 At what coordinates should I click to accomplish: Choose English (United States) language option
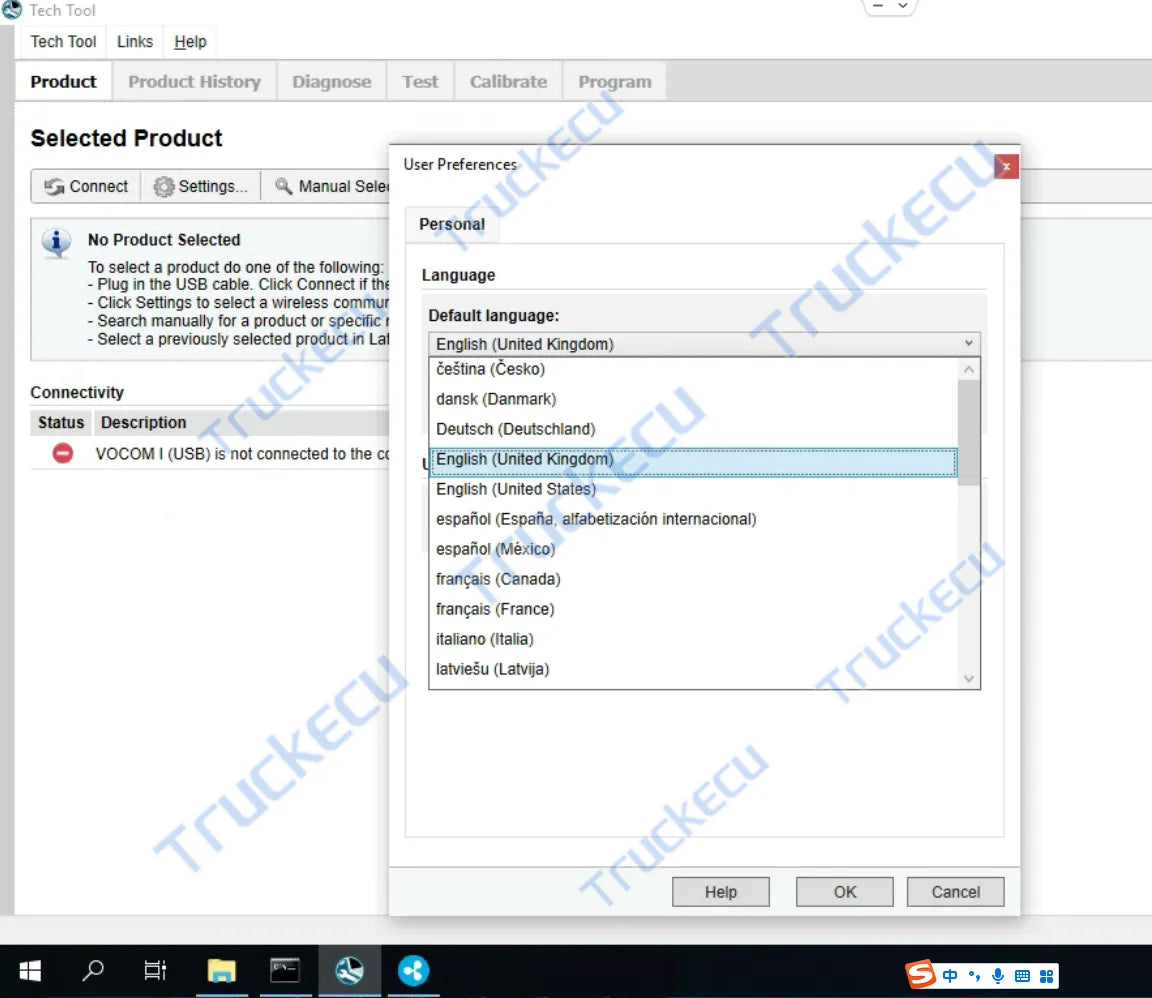coord(515,489)
